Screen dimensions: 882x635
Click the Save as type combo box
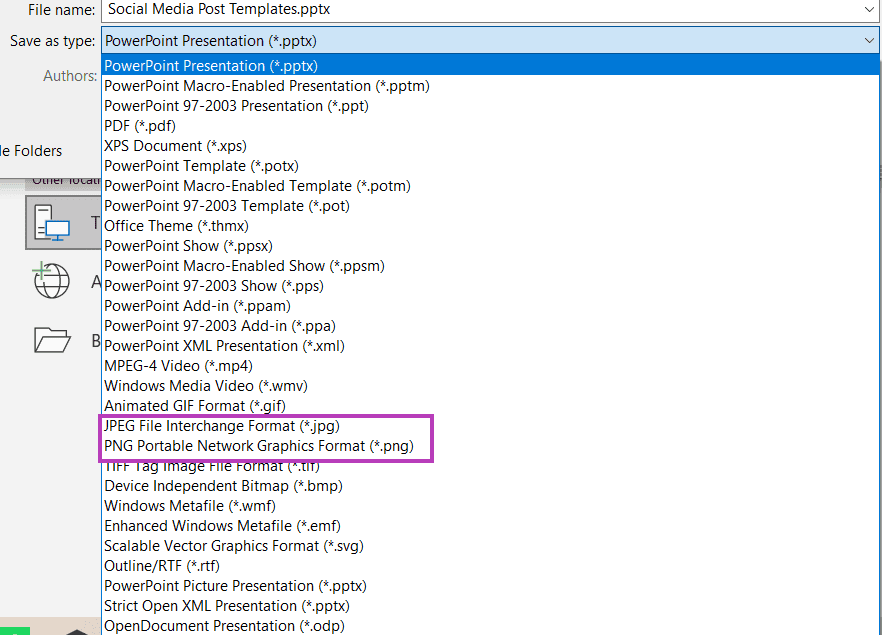point(490,41)
